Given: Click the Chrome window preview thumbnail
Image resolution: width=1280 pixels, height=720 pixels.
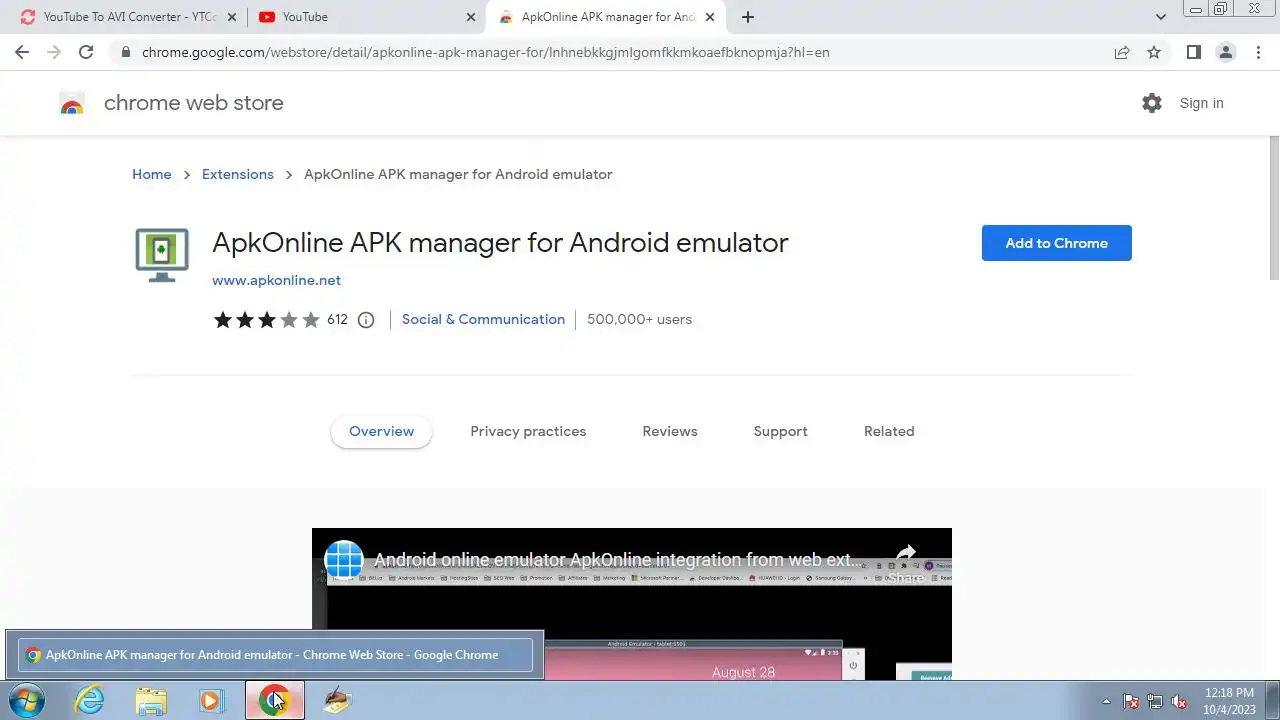Looking at the screenshot, I should pyautogui.click(x=275, y=655).
